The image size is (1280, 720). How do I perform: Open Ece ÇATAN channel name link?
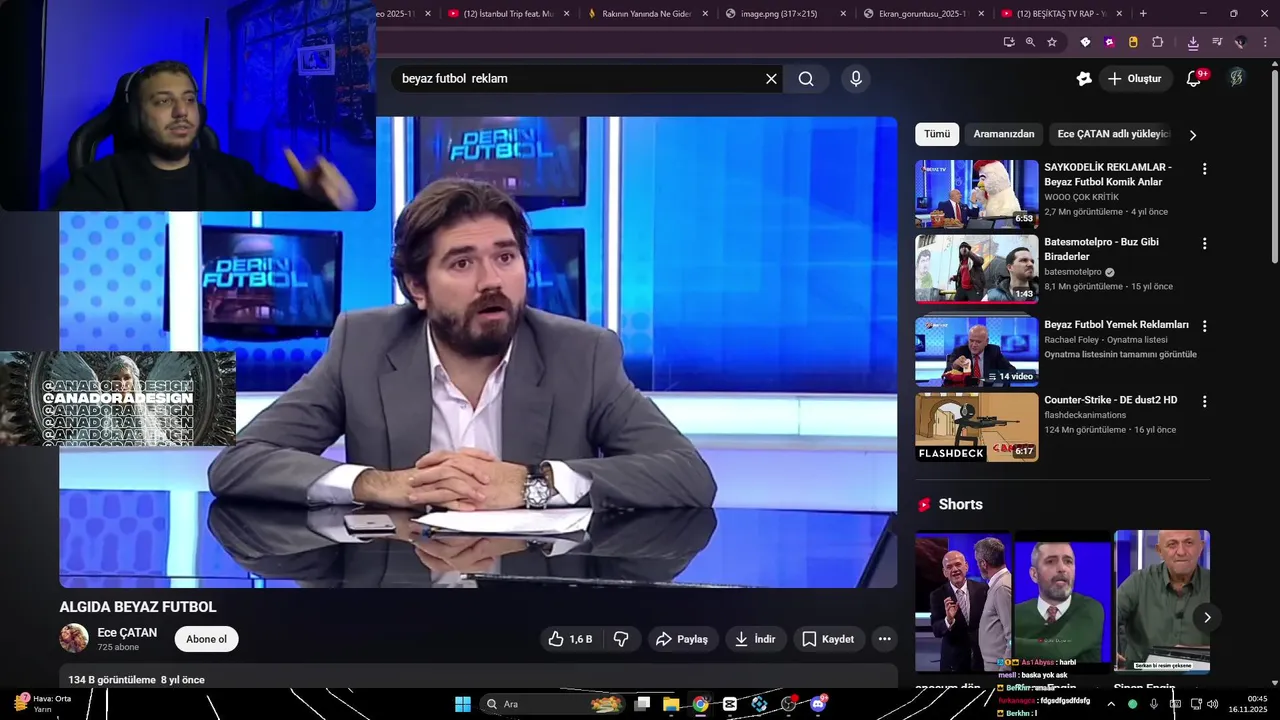point(127,632)
